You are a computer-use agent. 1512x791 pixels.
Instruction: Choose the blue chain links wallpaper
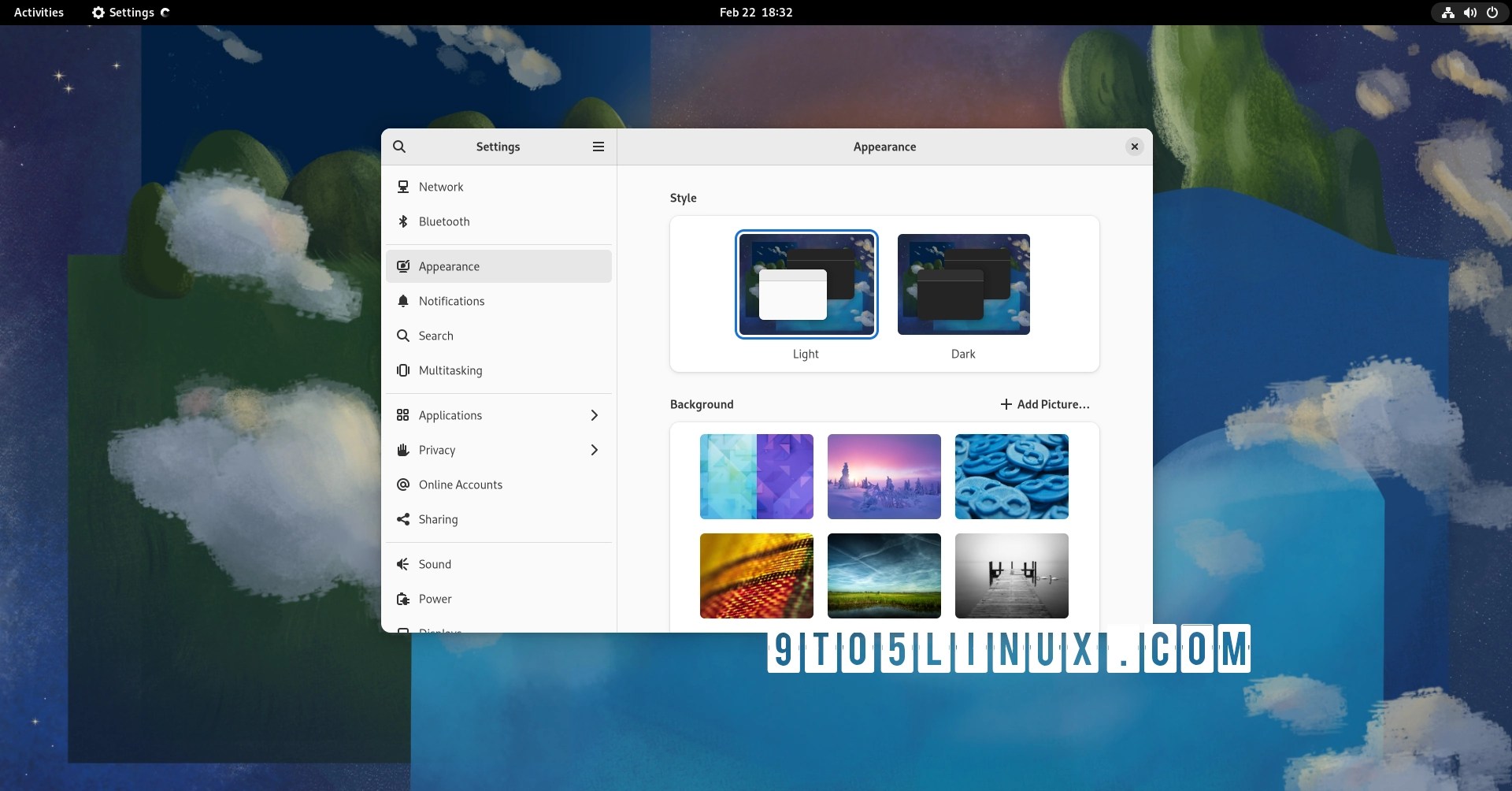point(1012,477)
